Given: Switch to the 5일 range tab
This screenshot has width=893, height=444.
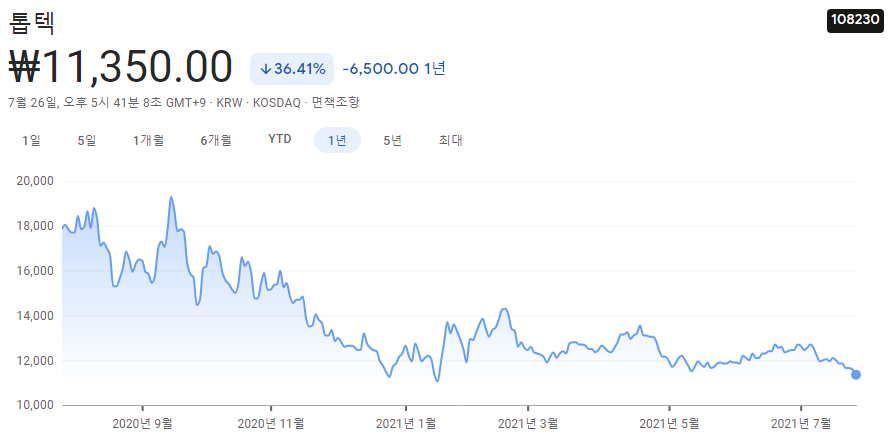Looking at the screenshot, I should pyautogui.click(x=87, y=140).
